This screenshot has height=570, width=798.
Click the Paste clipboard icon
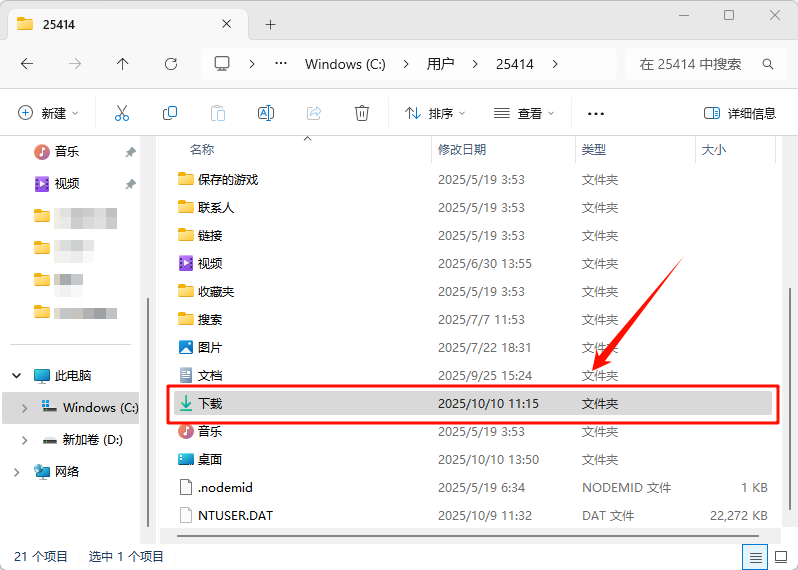click(x=218, y=113)
